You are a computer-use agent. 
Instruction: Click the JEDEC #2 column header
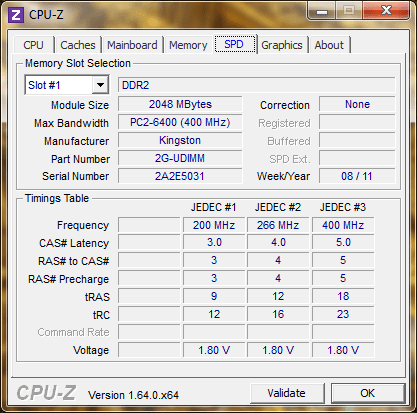click(x=278, y=207)
